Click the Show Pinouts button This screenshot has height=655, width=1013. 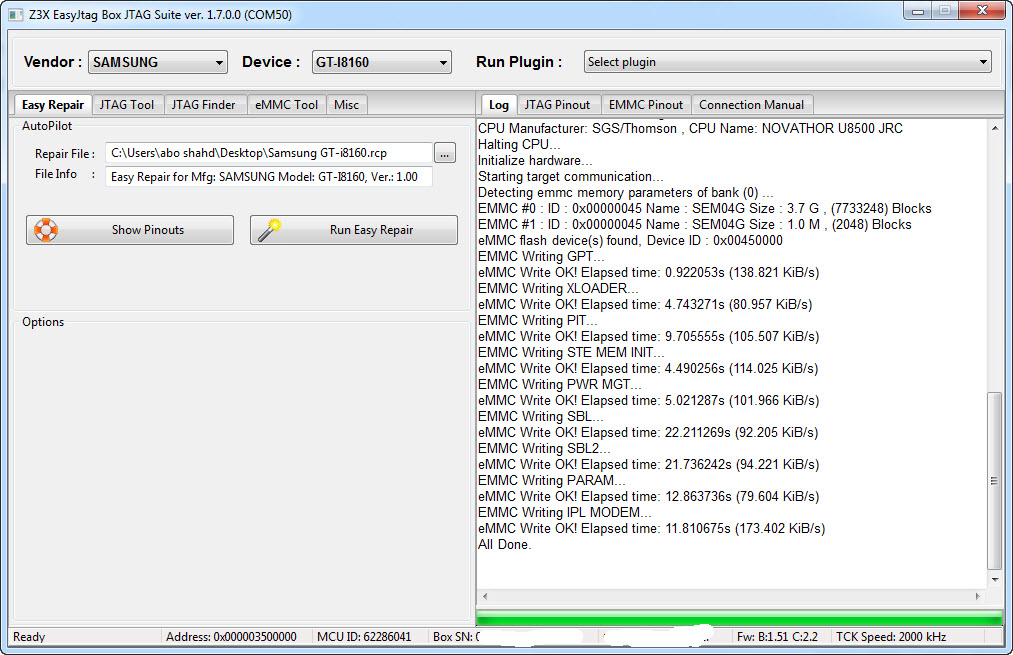[x=130, y=230]
